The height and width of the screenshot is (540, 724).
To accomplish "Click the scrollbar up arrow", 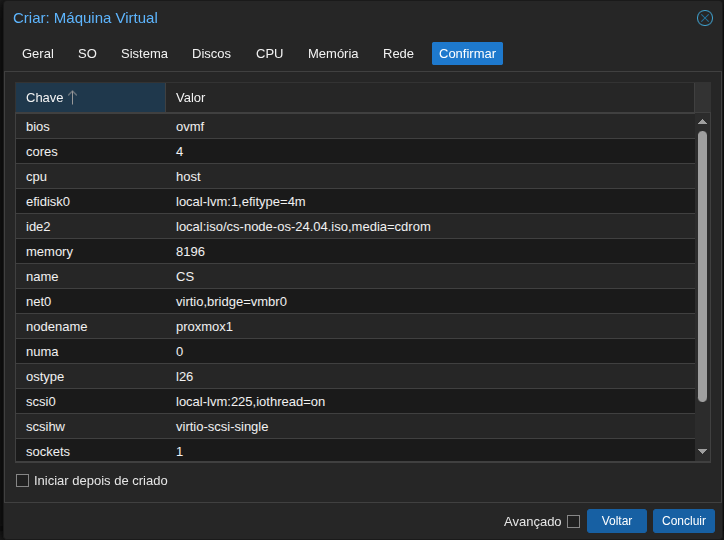I will pyautogui.click(x=702, y=122).
